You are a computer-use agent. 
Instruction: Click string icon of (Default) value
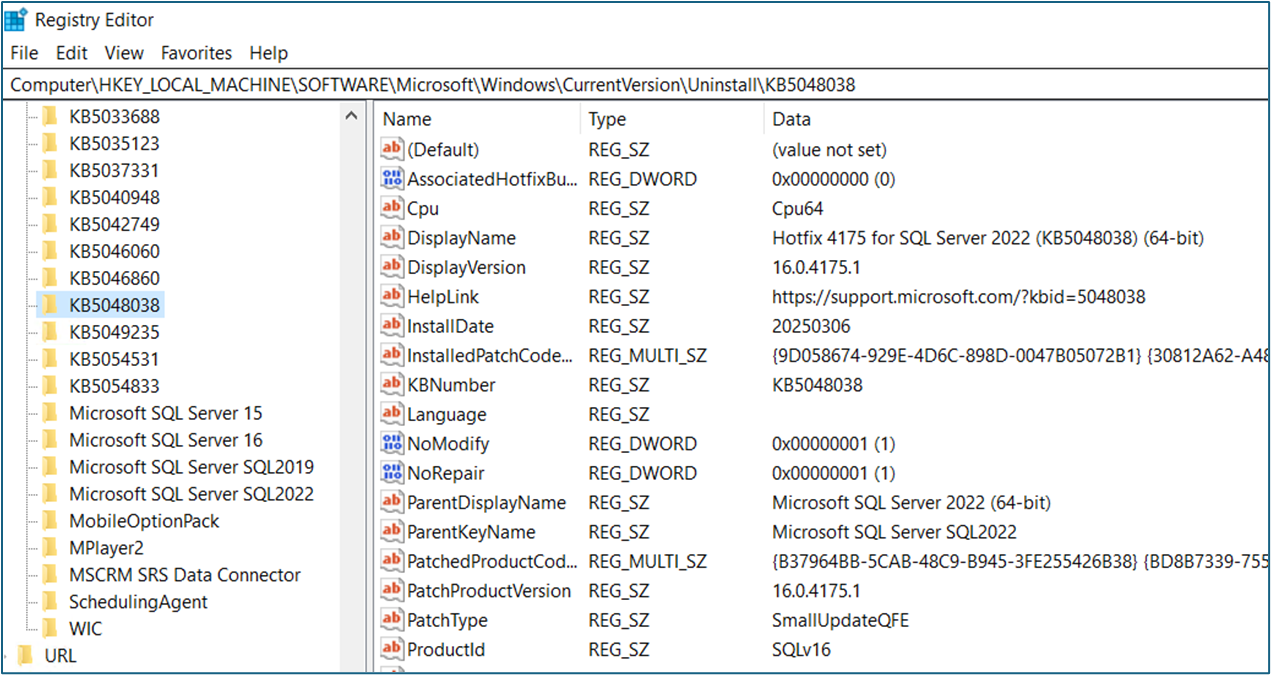tap(392, 150)
